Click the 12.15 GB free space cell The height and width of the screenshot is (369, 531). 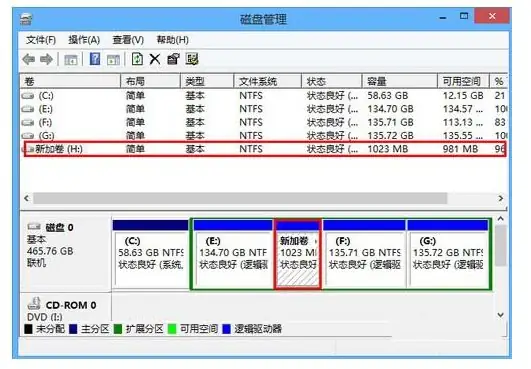click(x=463, y=96)
